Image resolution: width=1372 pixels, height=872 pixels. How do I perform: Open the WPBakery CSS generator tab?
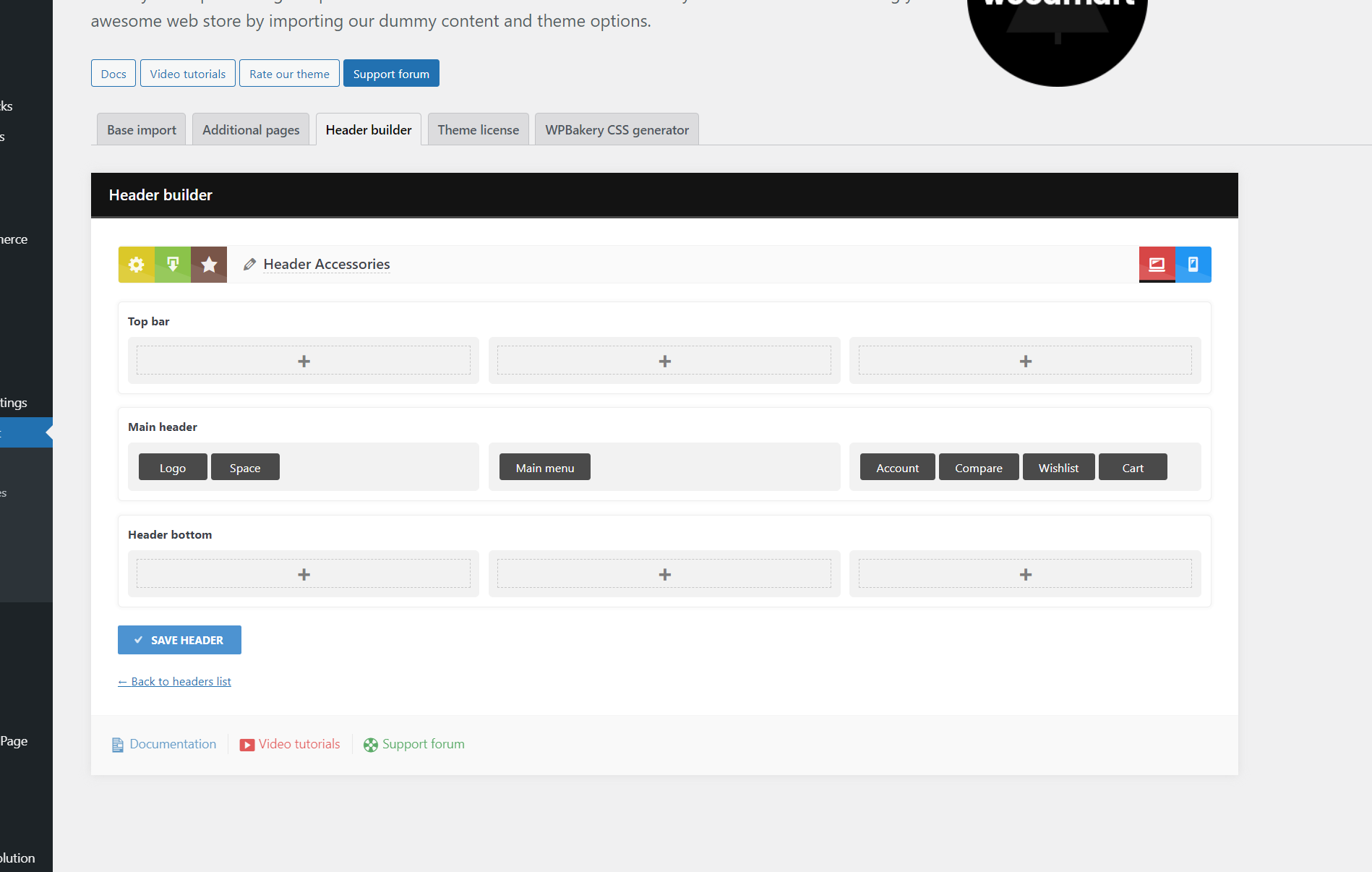[617, 129]
